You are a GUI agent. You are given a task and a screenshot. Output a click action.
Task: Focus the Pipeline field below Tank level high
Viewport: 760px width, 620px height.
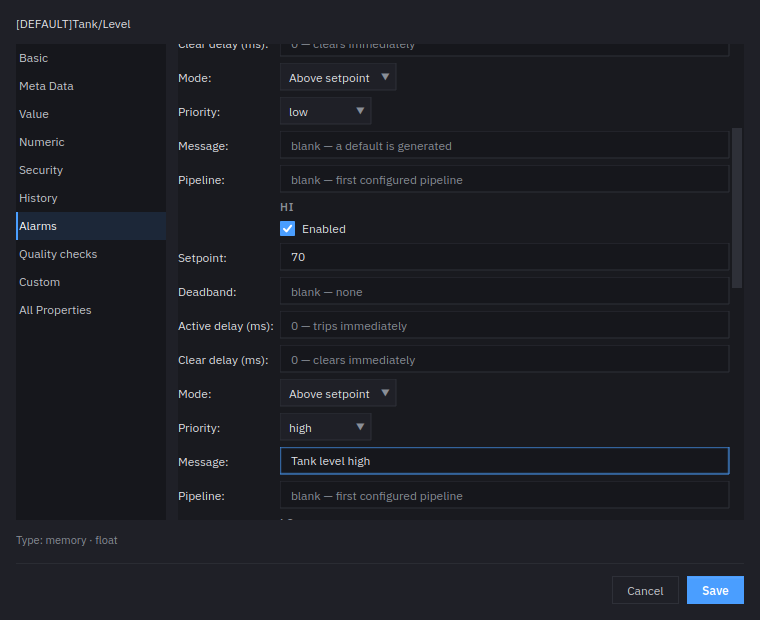tap(505, 495)
